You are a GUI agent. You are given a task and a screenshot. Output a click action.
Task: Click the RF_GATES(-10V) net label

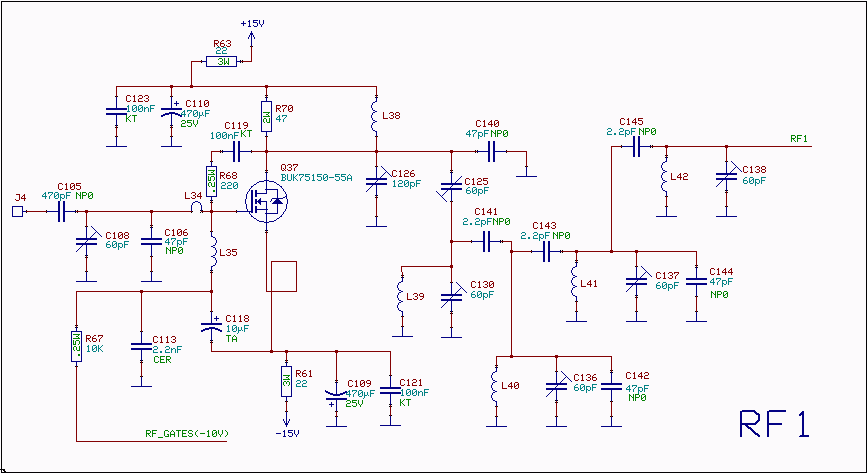point(187,433)
